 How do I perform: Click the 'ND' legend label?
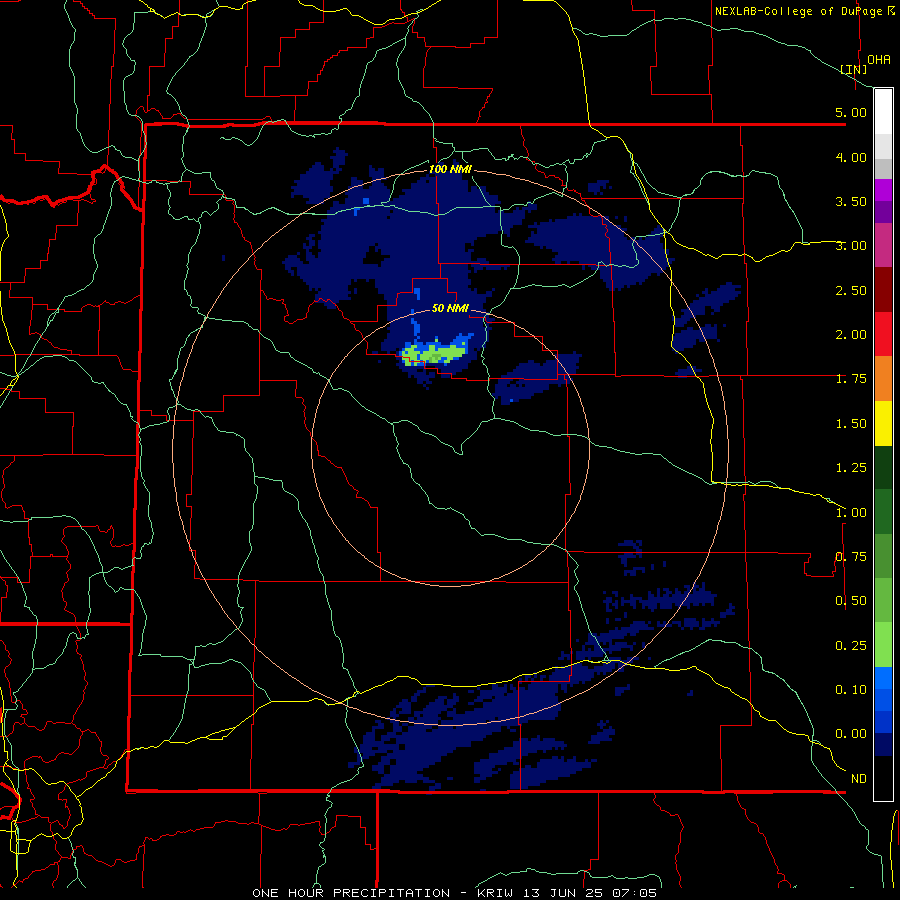(859, 779)
